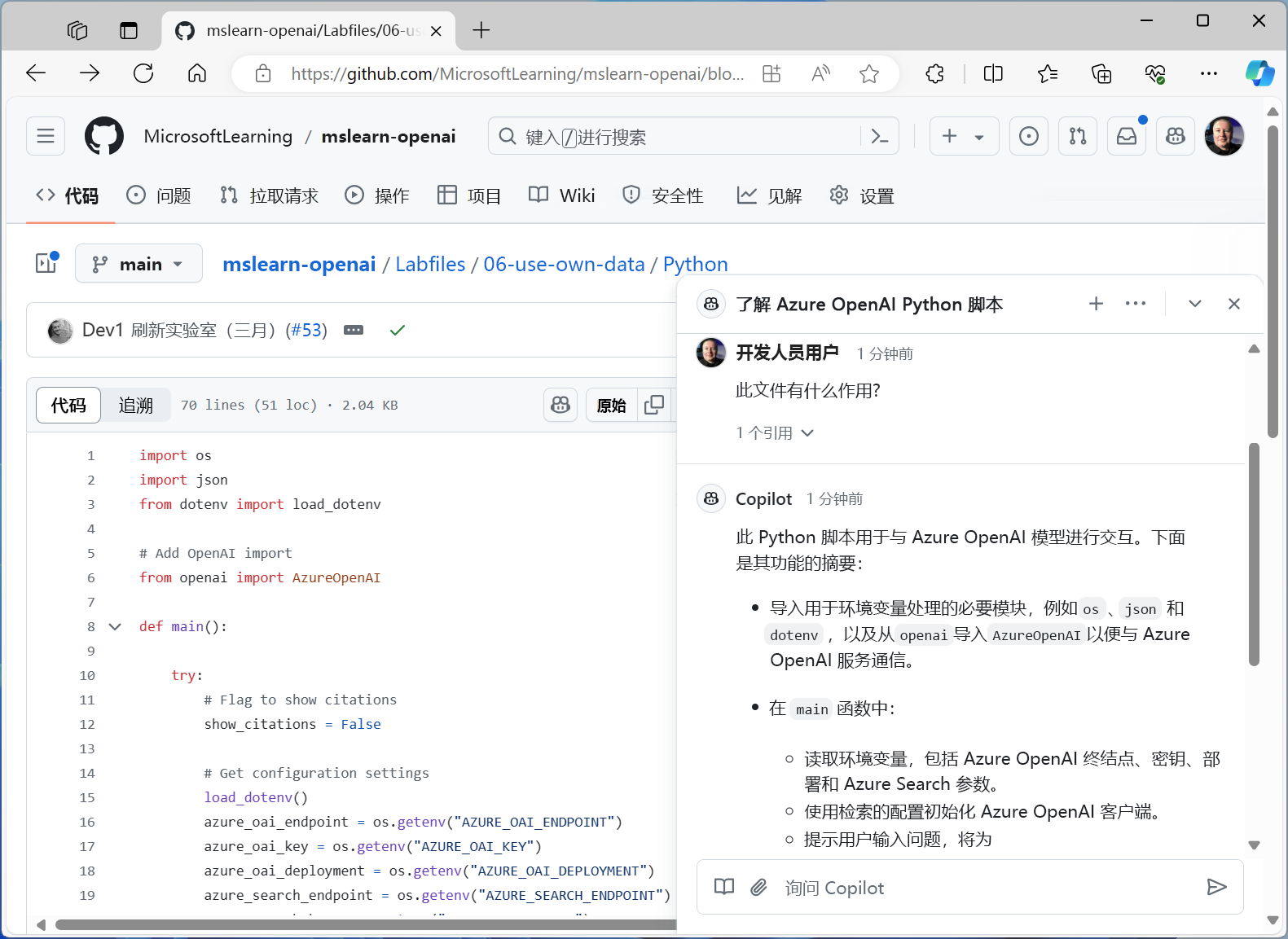Screen dimensions: 1288x939
Task: Open user profile avatar menu
Action: click(1224, 136)
